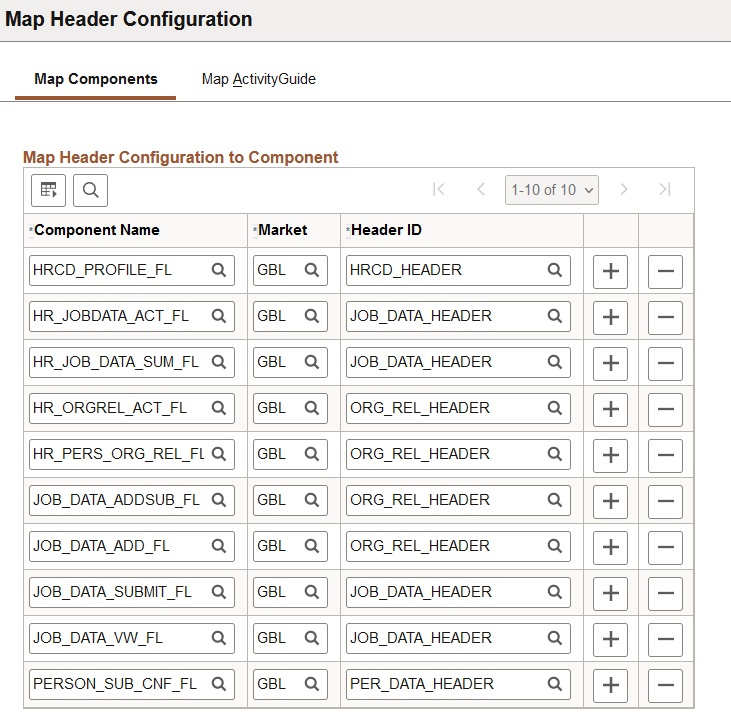
Task: Go to the first page of rows
Action: (x=439, y=189)
